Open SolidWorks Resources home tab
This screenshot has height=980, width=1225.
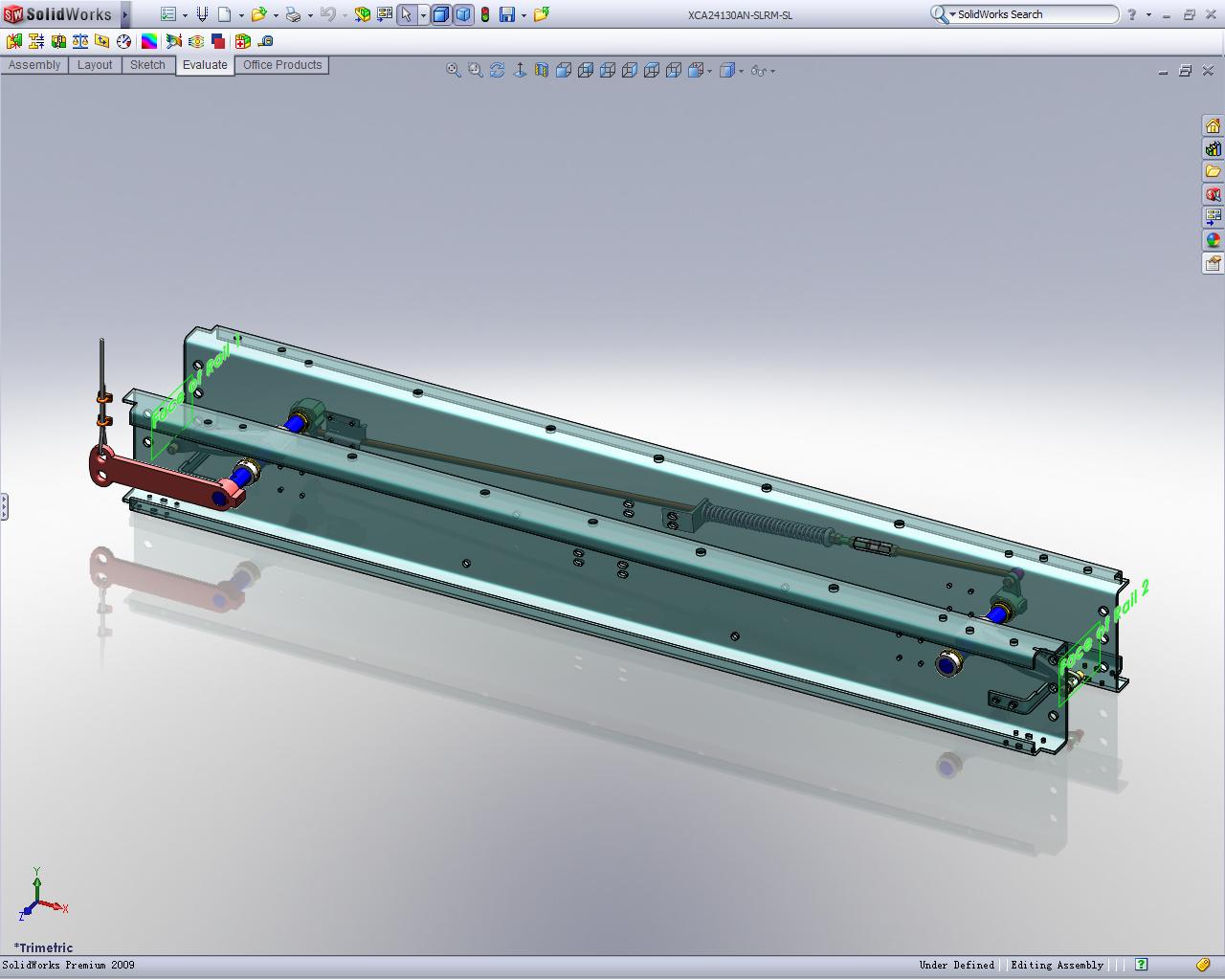point(1213,125)
